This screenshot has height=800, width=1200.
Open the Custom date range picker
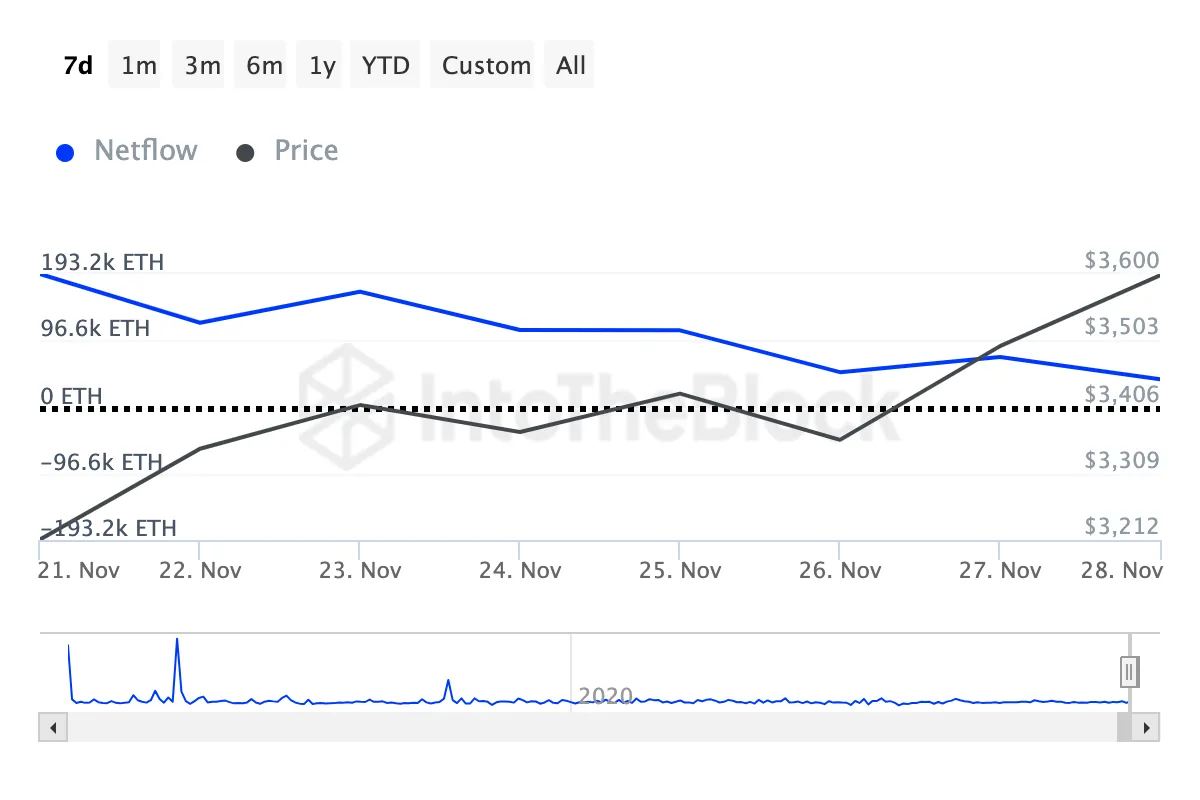(486, 66)
